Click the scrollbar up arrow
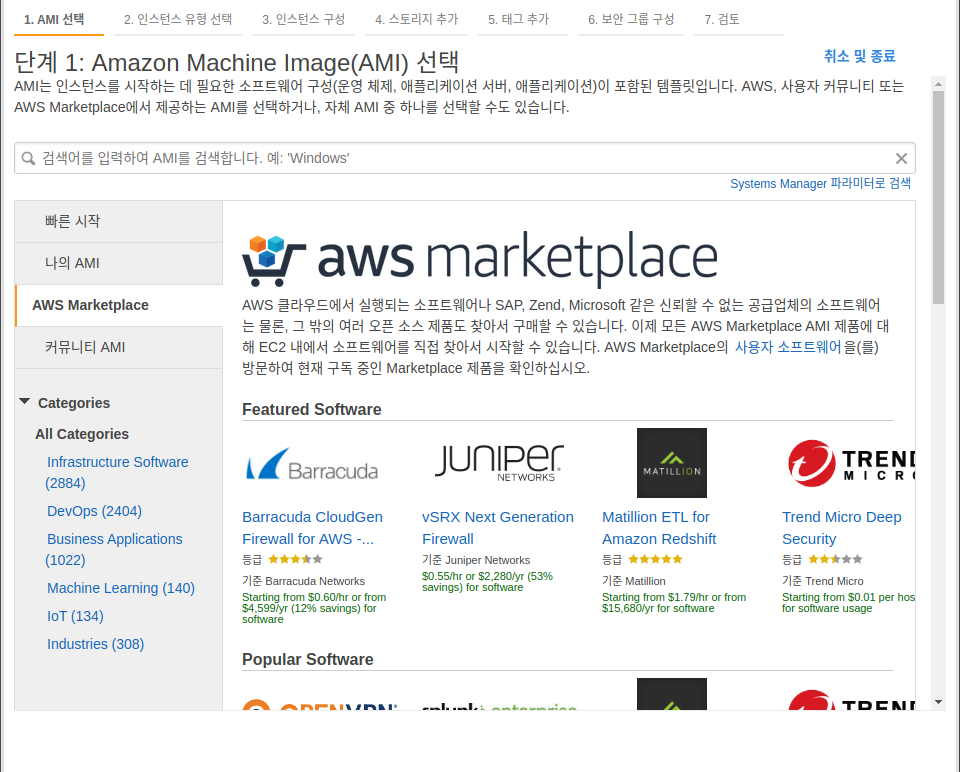The image size is (960, 772). [x=938, y=83]
